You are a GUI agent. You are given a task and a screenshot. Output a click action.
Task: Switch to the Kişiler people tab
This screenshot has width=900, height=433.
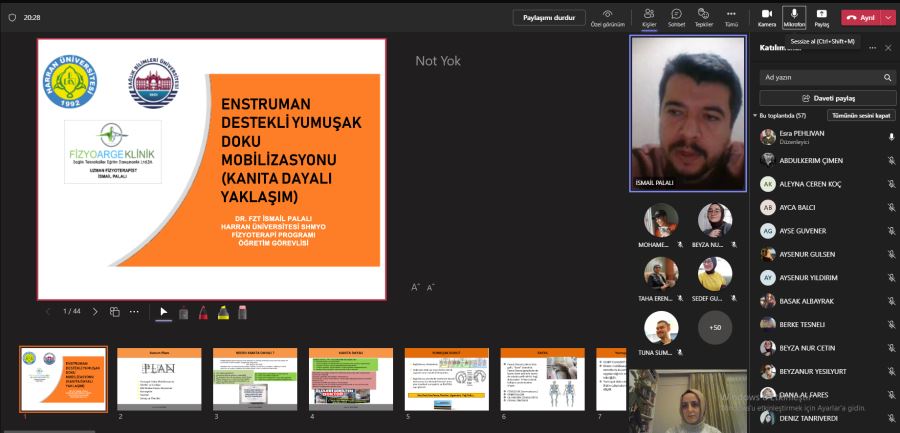pos(649,17)
